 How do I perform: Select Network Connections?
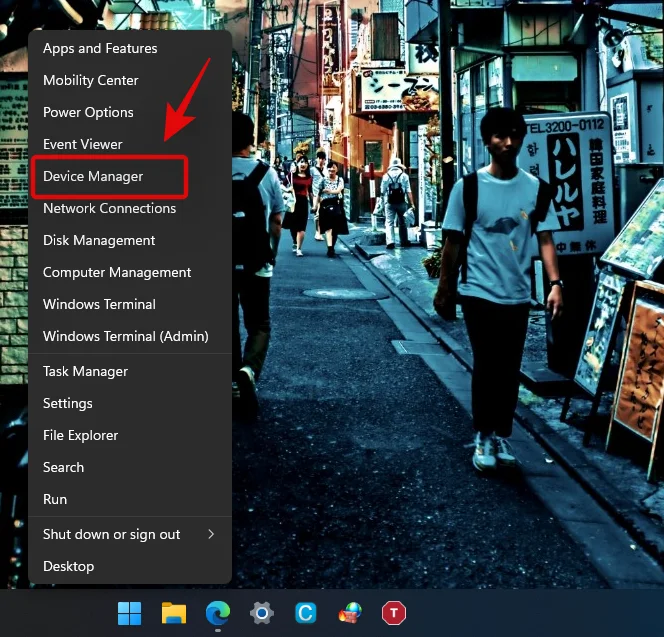coord(109,208)
